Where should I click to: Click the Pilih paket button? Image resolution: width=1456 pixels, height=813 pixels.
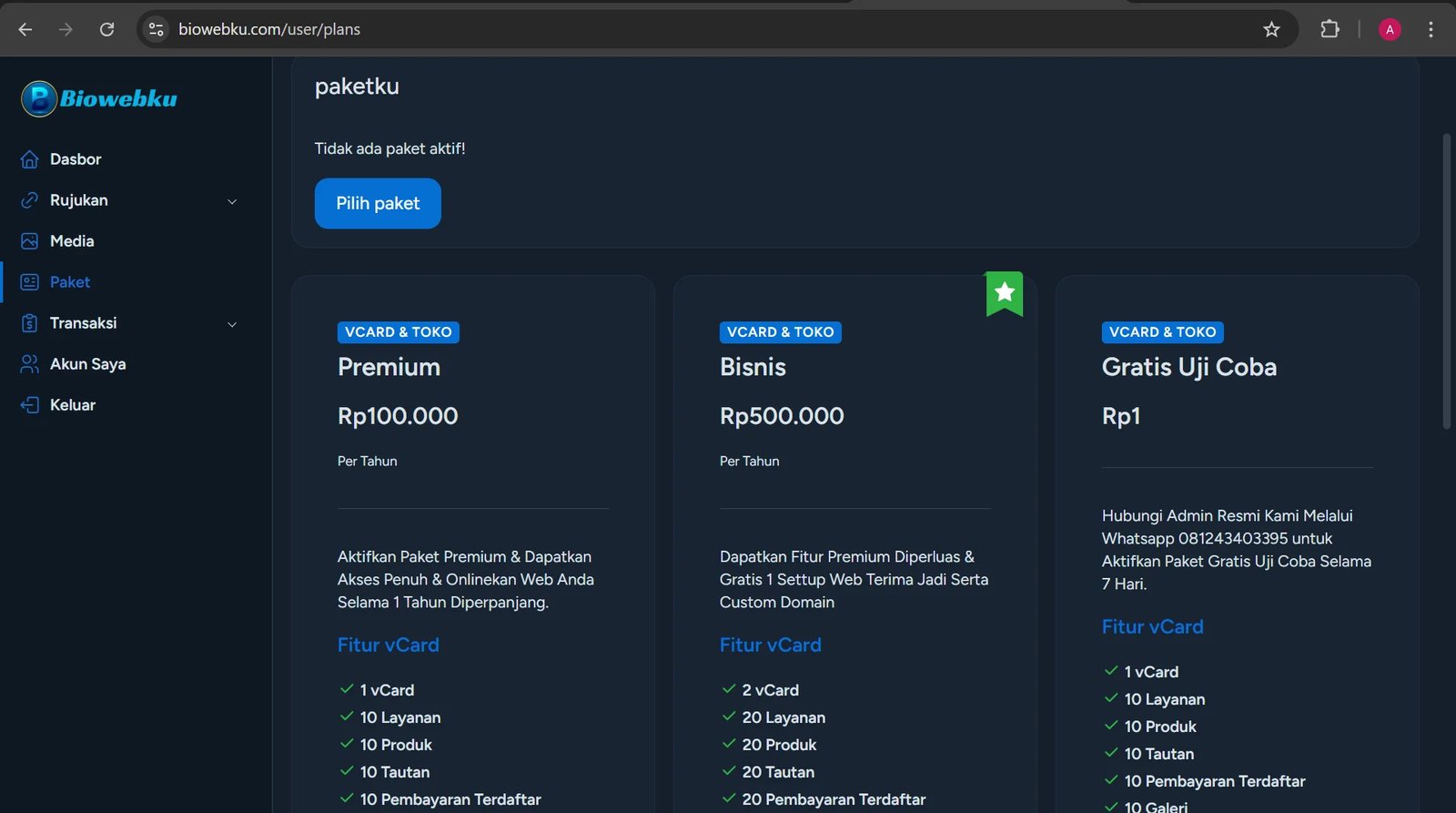click(378, 203)
